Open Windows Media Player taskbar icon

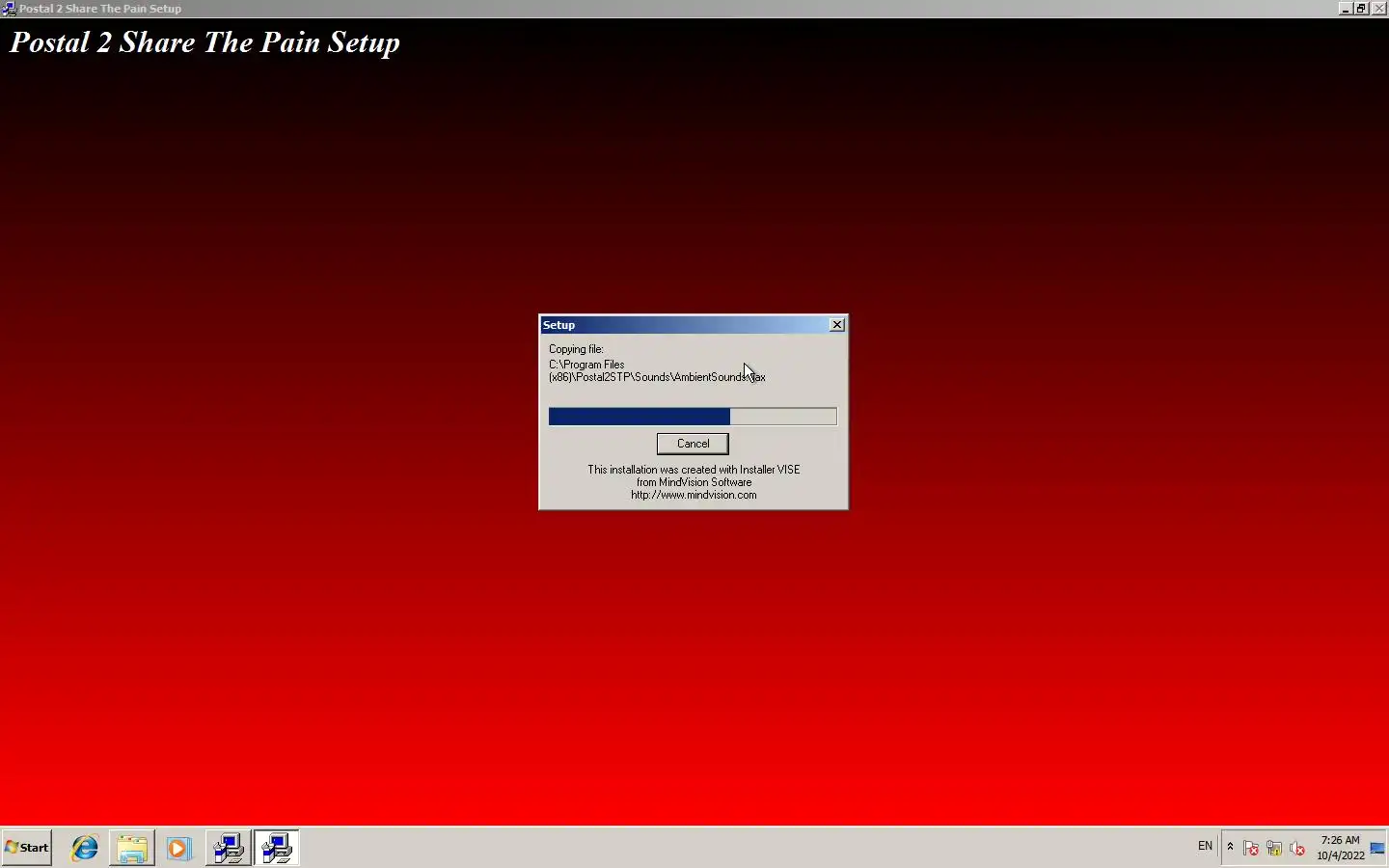coord(178,848)
